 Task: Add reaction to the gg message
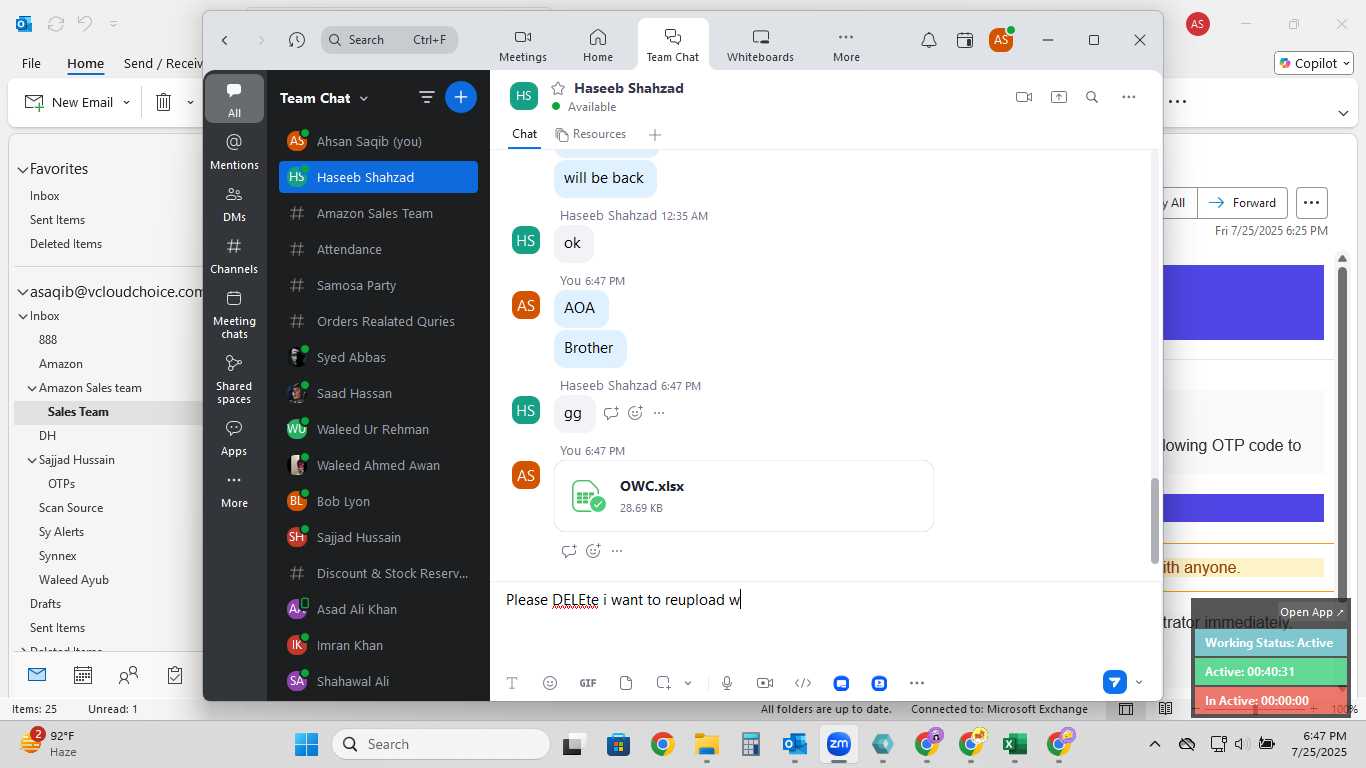coord(635,413)
